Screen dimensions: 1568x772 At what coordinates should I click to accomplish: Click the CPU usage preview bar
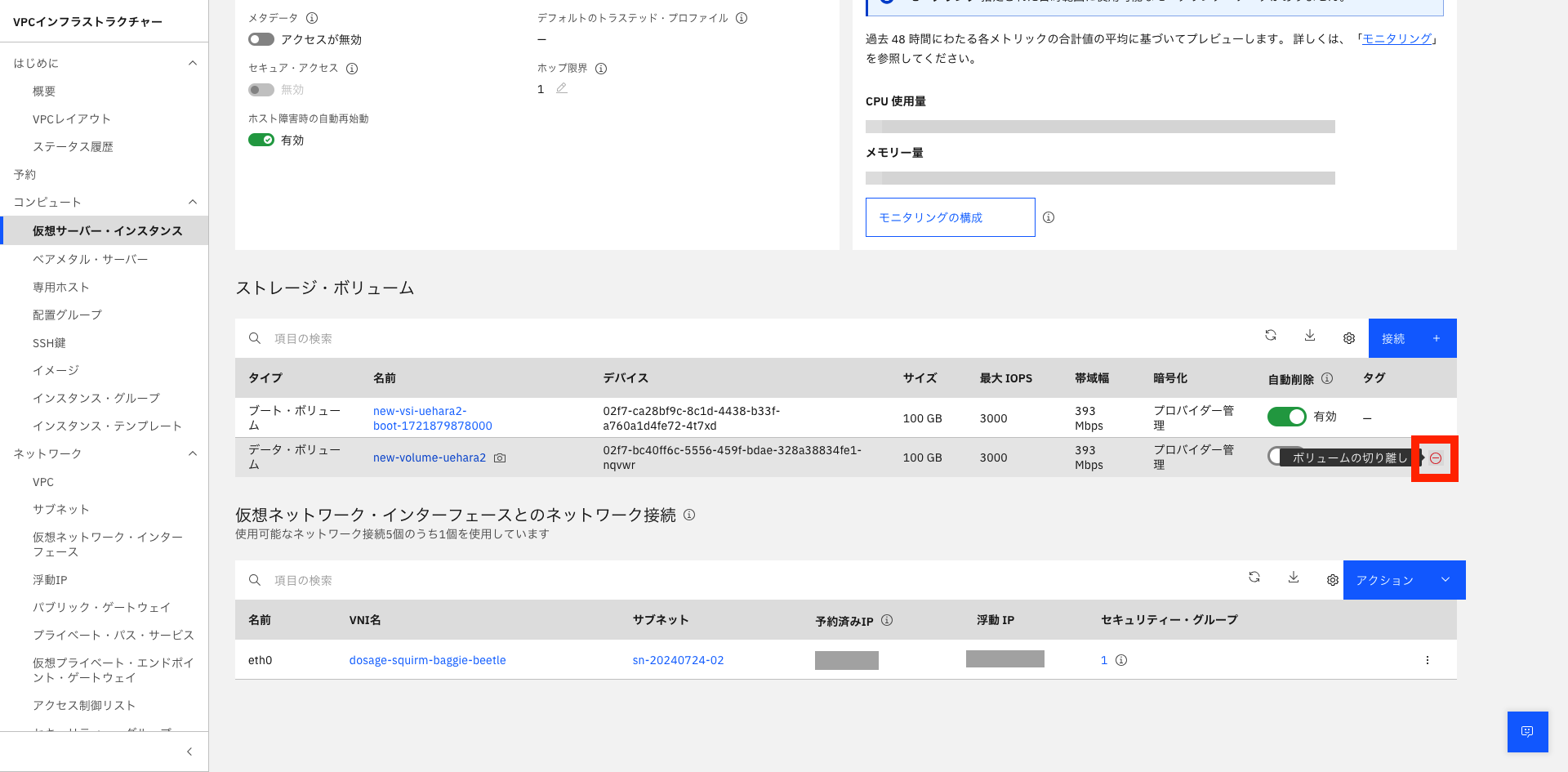tap(1100, 126)
